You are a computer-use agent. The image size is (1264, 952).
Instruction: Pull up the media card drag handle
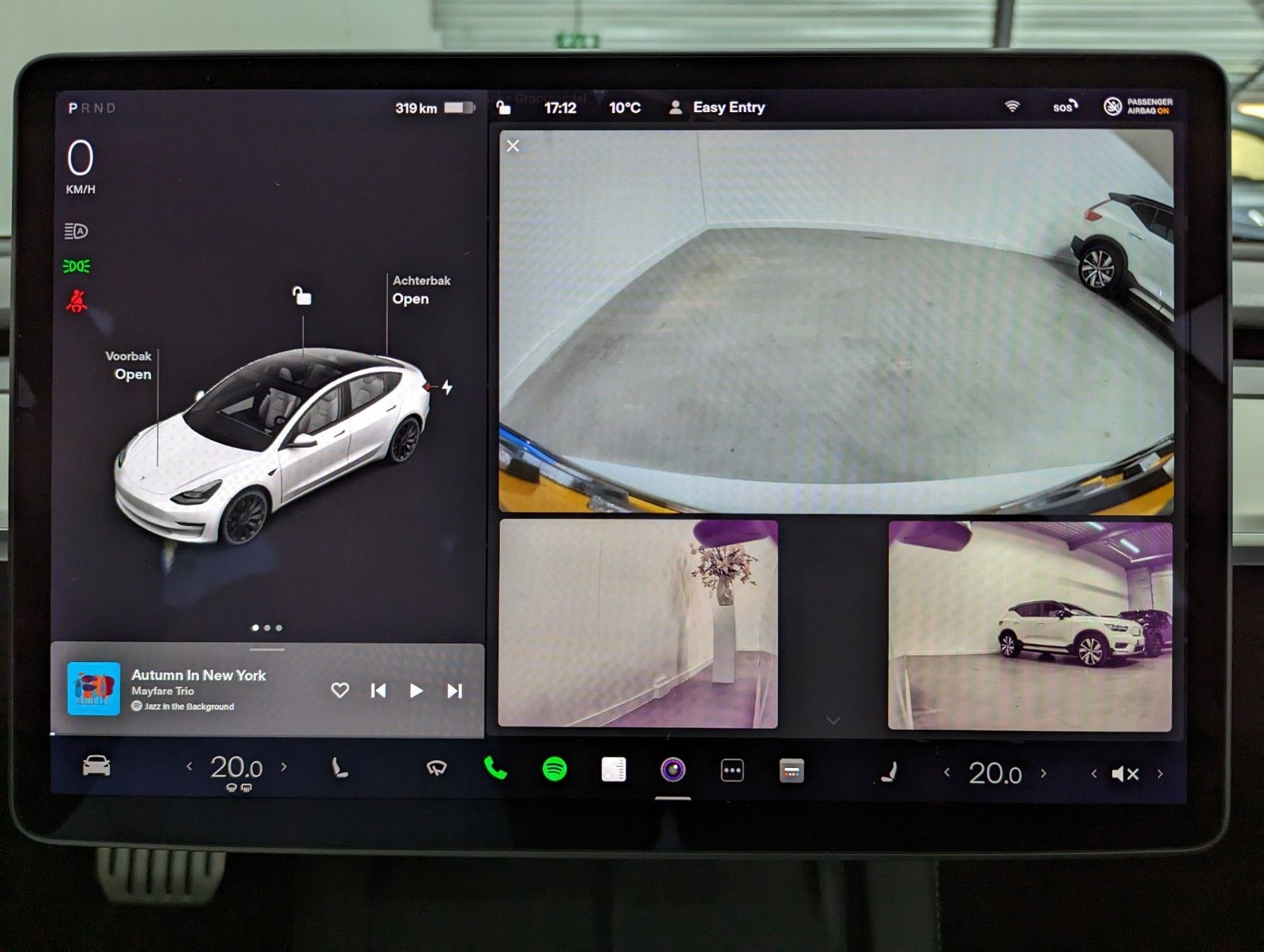click(267, 649)
